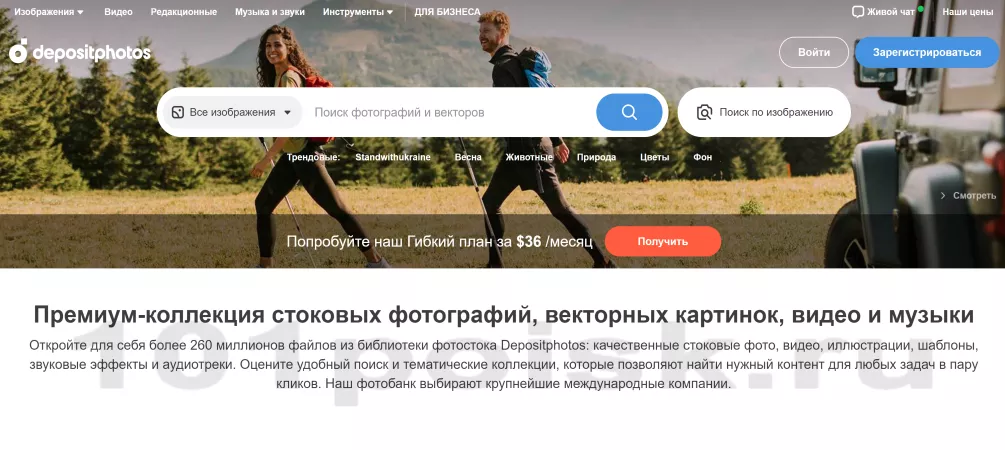Click into the photo and vector search field

coord(450,112)
